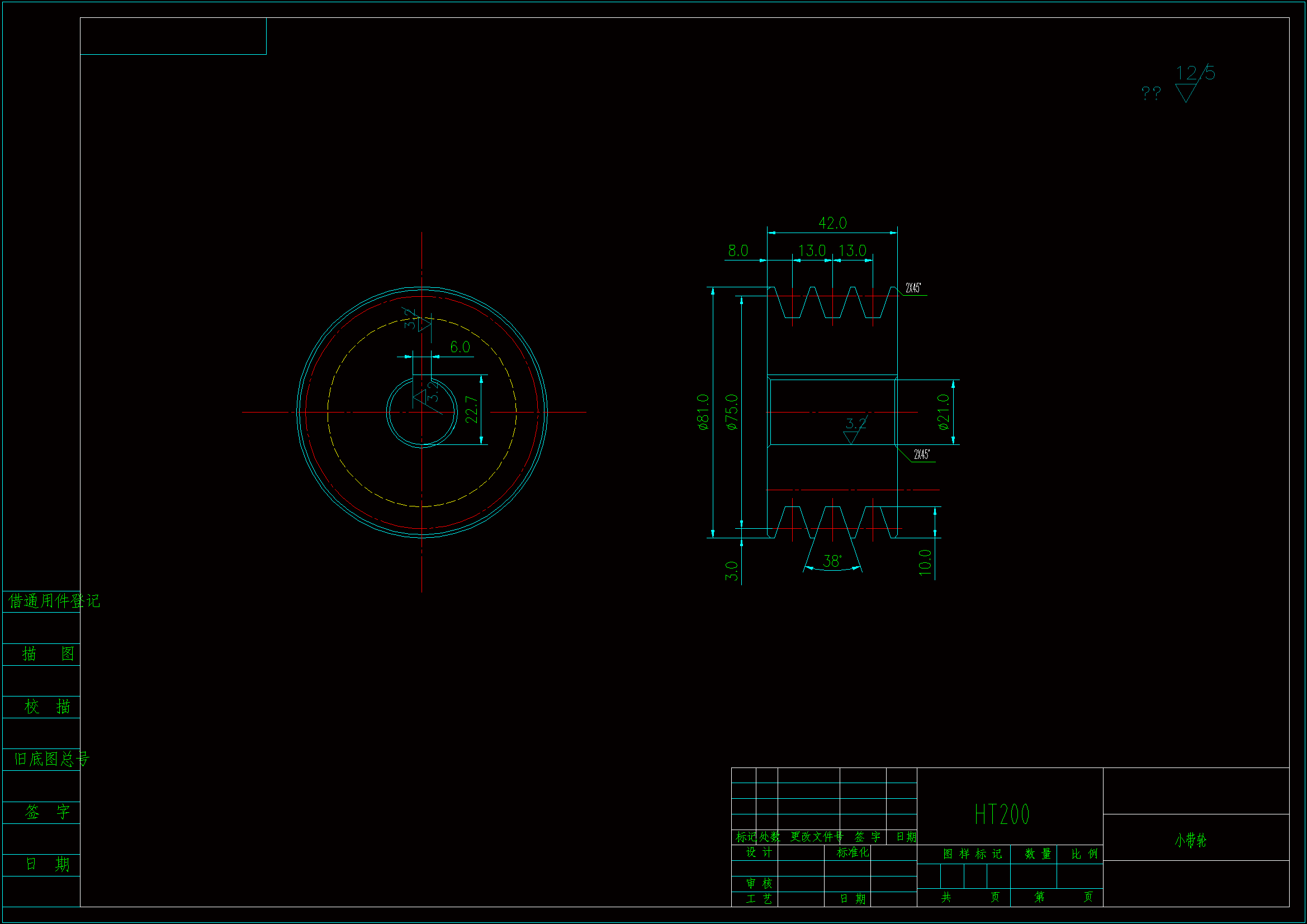Click the 10.0 groove depth dimension

[x=925, y=562]
